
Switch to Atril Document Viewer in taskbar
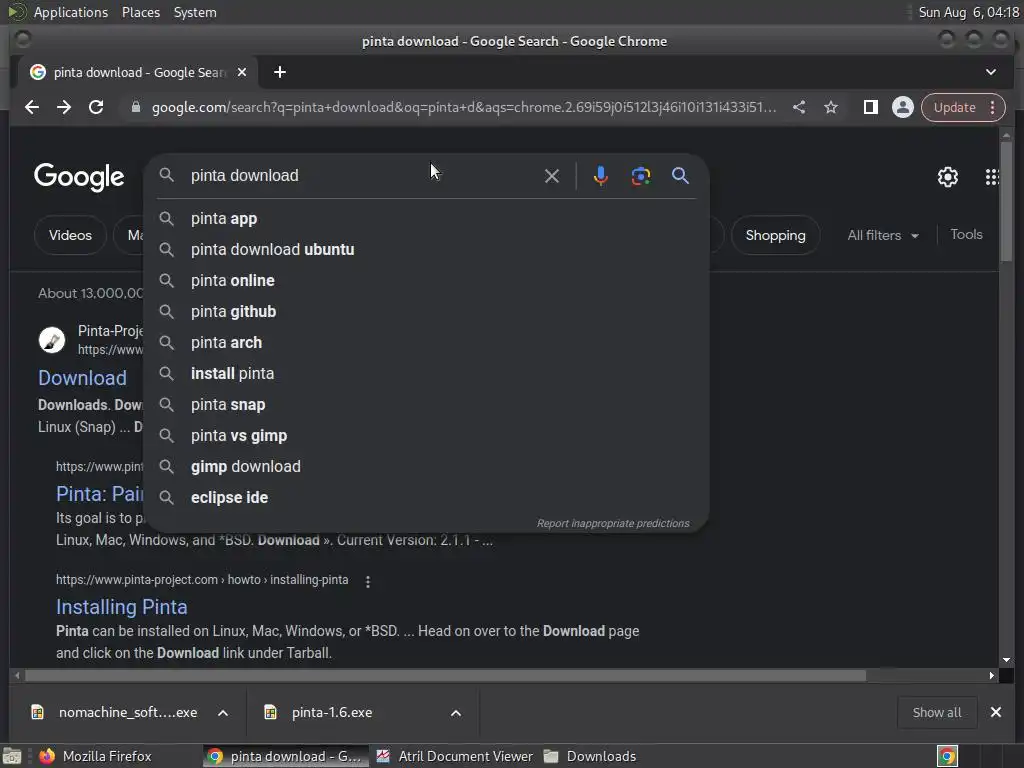click(455, 756)
